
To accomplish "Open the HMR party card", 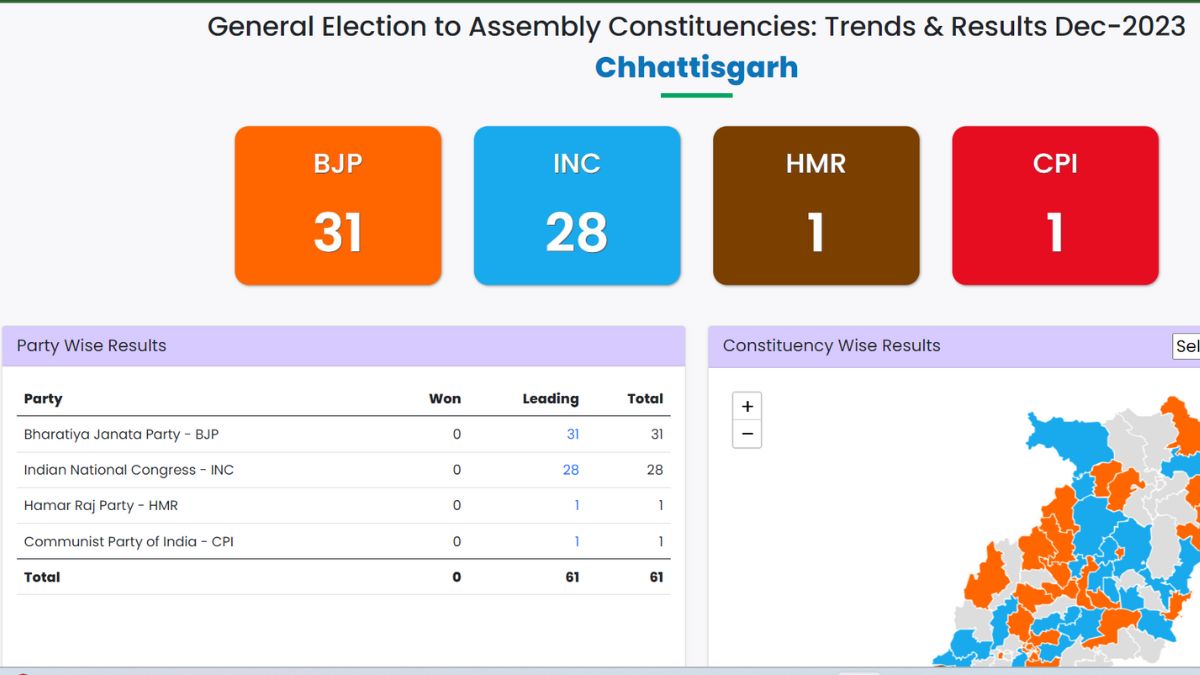I will (816, 205).
